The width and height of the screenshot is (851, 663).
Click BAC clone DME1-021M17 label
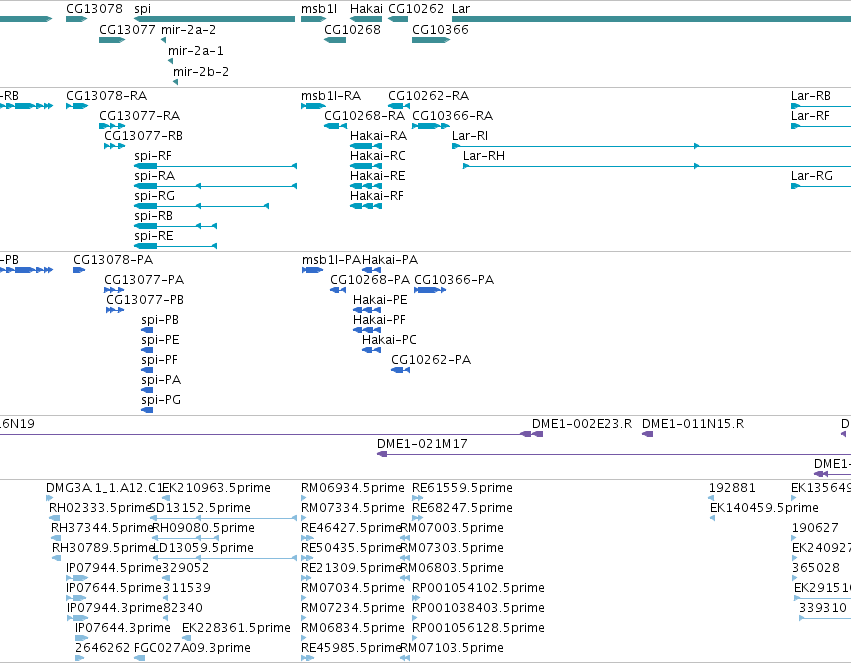coord(422,444)
